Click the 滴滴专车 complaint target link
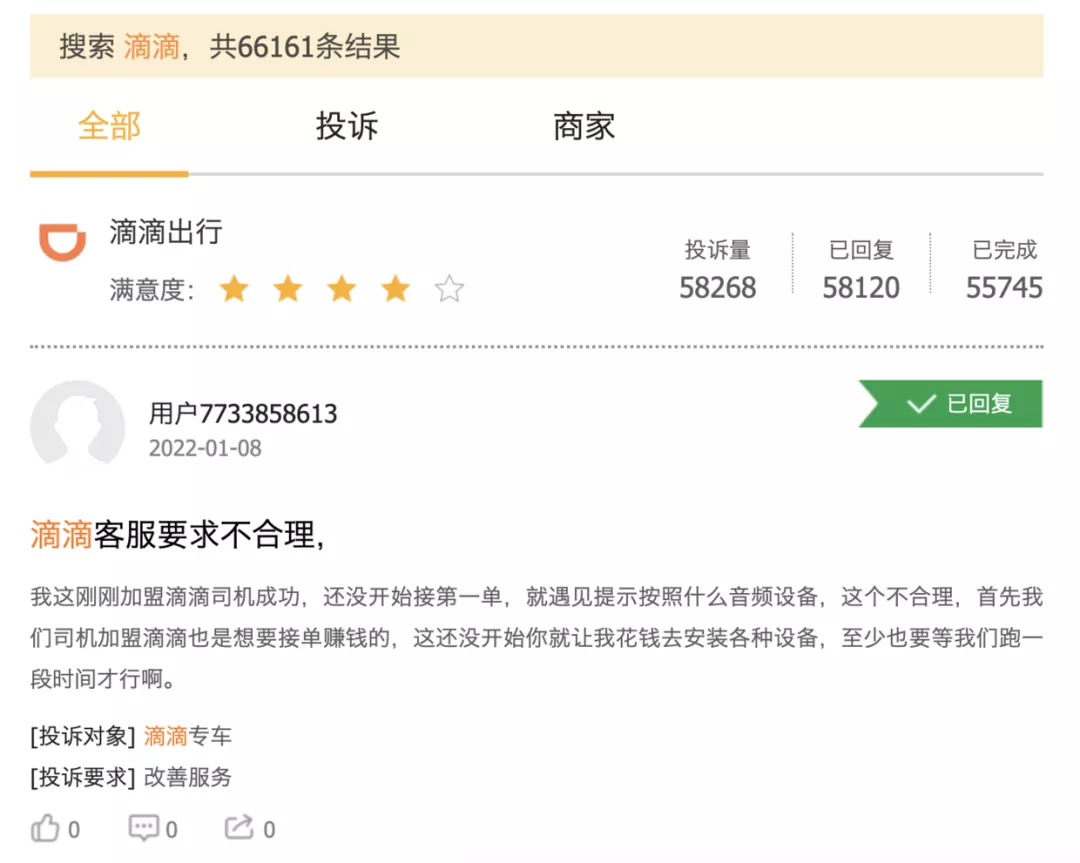Screen dimensions: 1080x863 (x=187, y=737)
